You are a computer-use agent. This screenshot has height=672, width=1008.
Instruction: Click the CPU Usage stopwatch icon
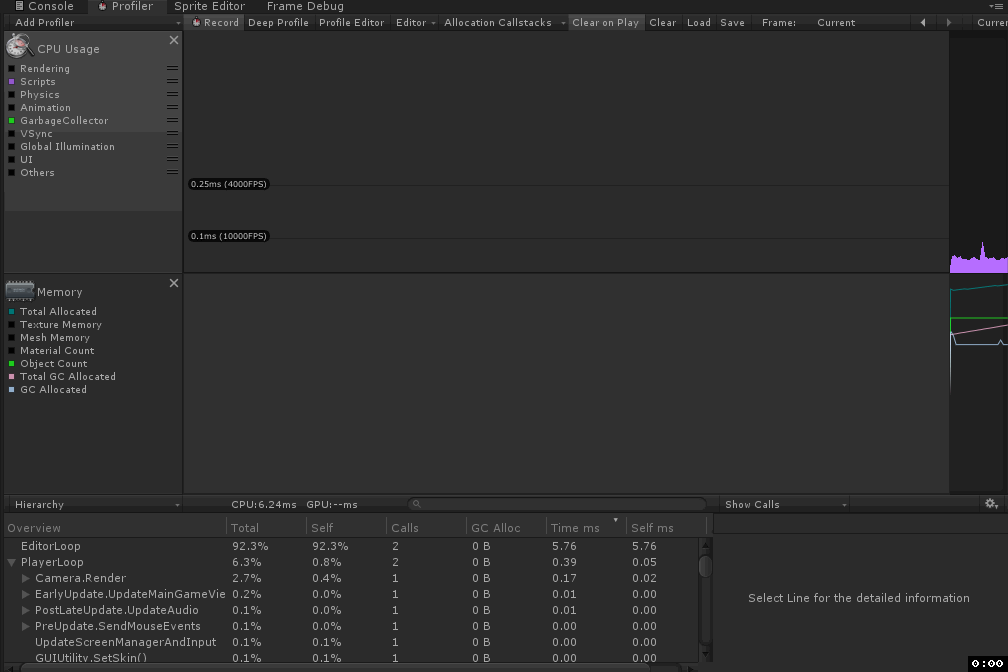coord(19,46)
